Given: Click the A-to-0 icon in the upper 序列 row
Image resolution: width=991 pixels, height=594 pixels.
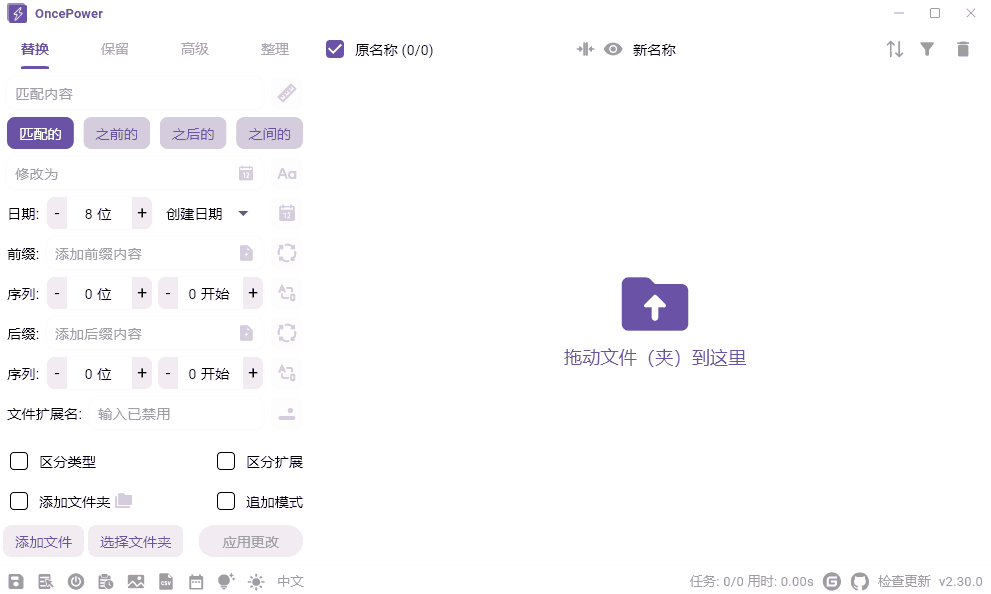Looking at the screenshot, I should (287, 293).
